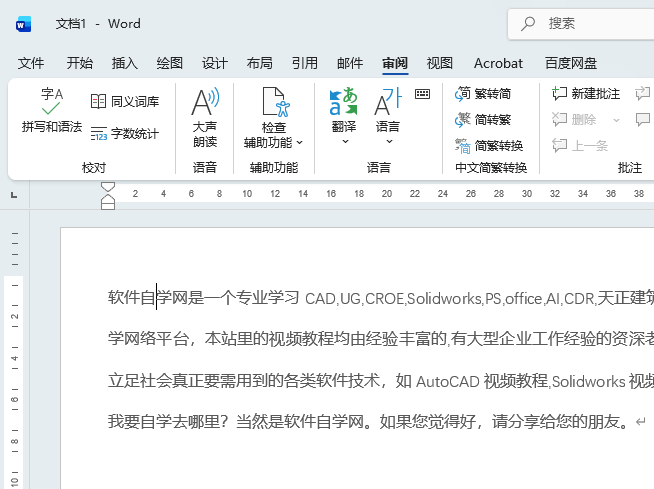Open the 百度网盘 tab
The height and width of the screenshot is (489, 654).
(571, 63)
